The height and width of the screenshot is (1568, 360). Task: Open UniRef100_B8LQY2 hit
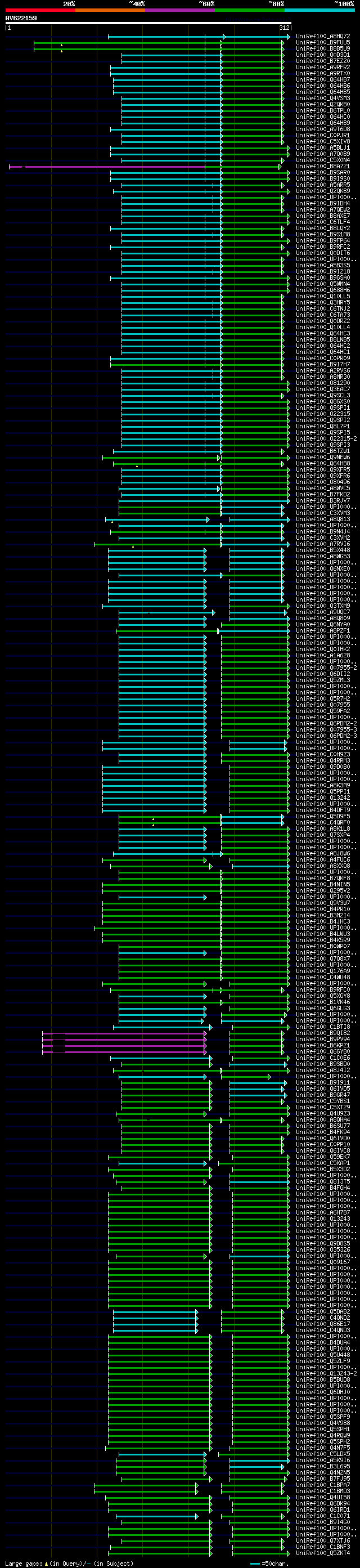tap(323, 229)
